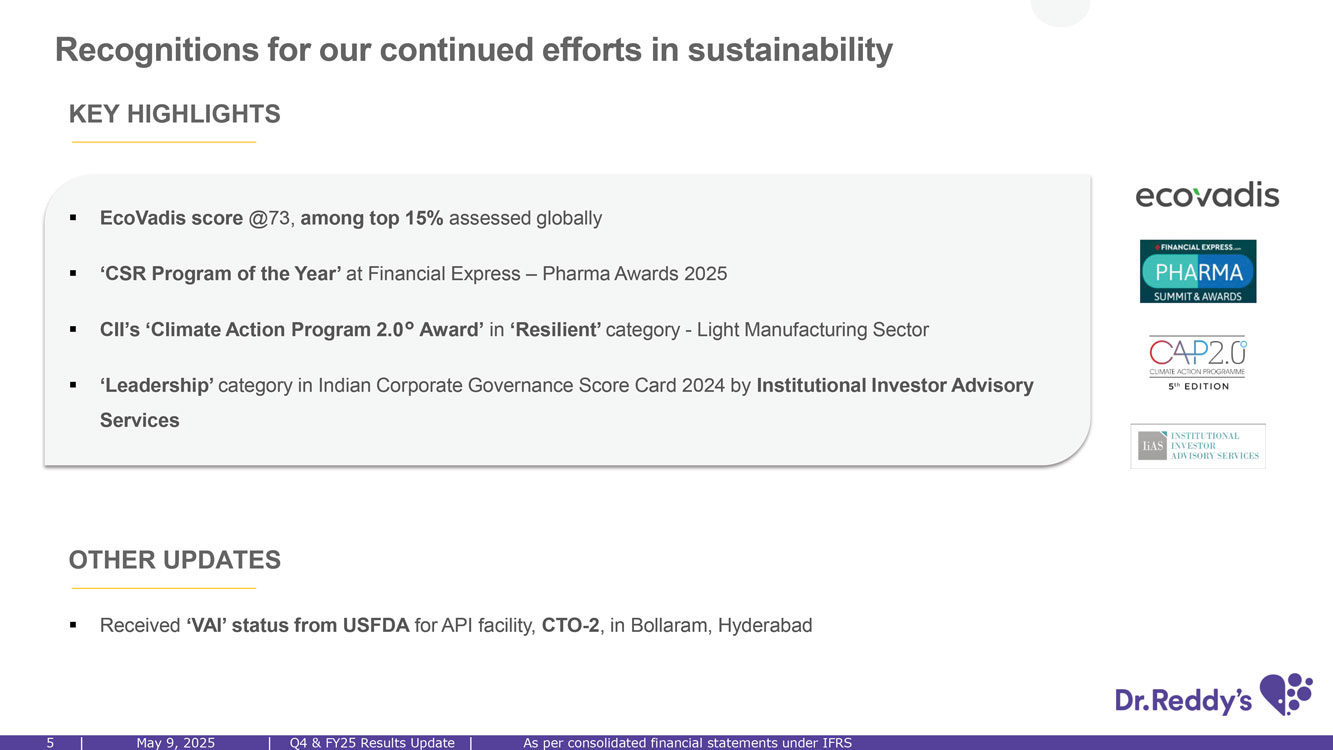Image resolution: width=1333 pixels, height=750 pixels.
Task: Select the 'CSR Program of the Year' bullet
Action: (413, 274)
